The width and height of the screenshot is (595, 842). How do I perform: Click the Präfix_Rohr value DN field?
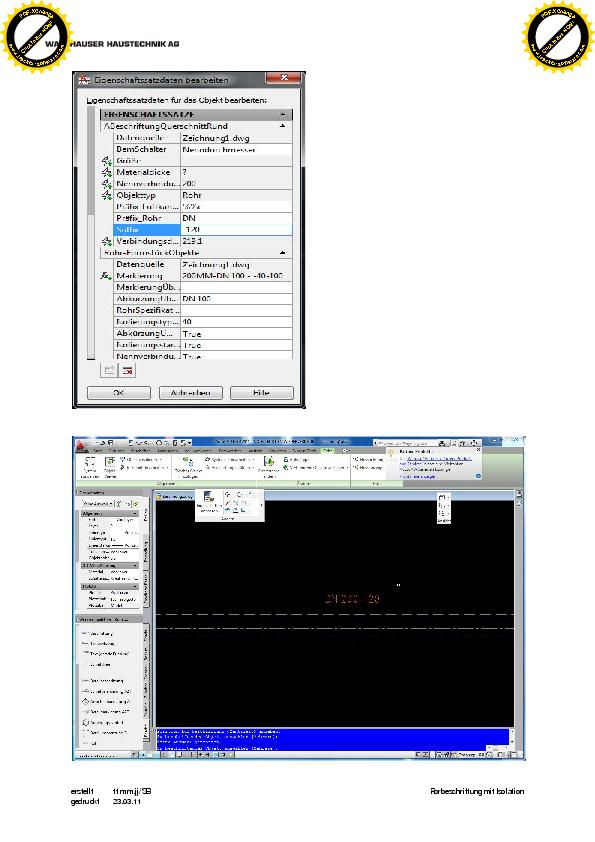236,218
